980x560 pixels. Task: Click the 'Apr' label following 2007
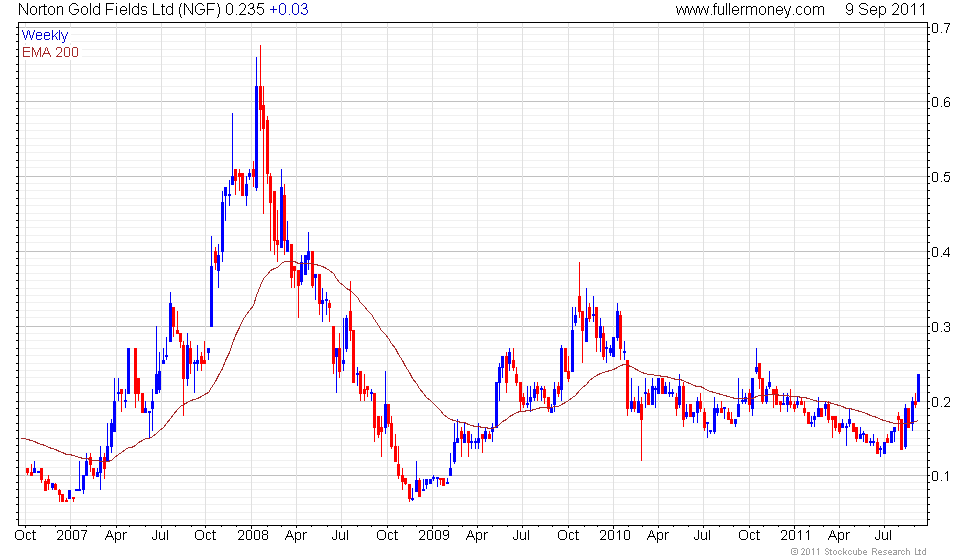tap(116, 535)
